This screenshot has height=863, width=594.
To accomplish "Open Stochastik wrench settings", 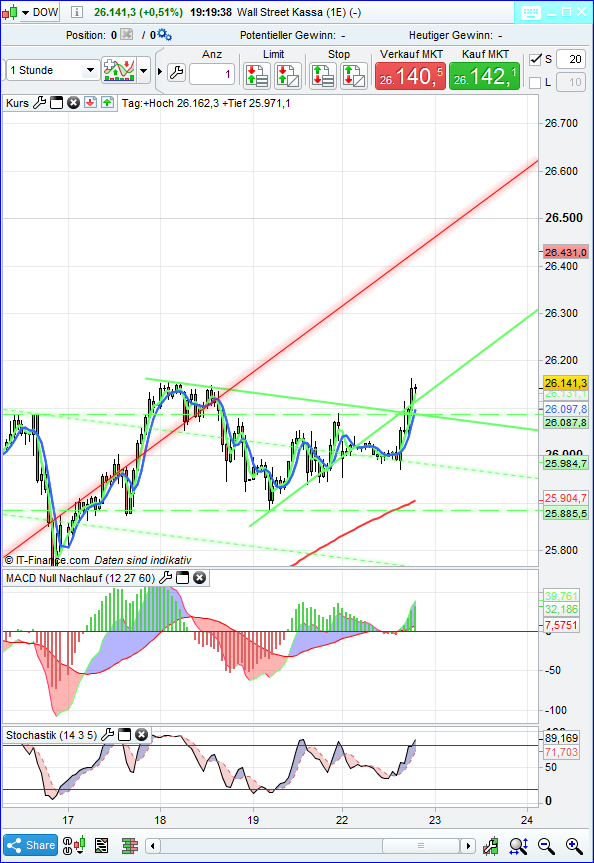I will point(108,735).
